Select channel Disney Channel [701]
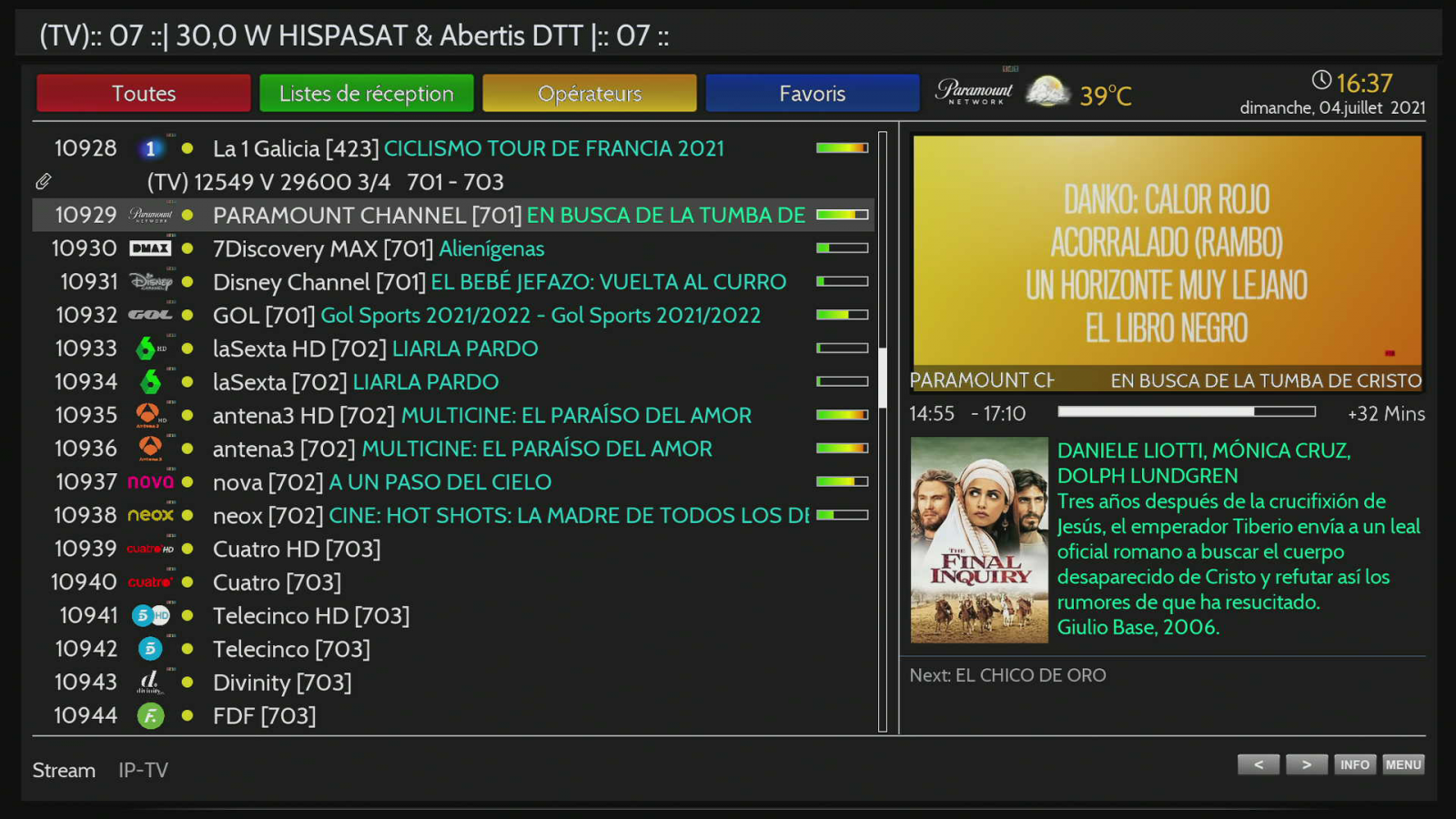Image resolution: width=1456 pixels, height=819 pixels. click(452, 282)
